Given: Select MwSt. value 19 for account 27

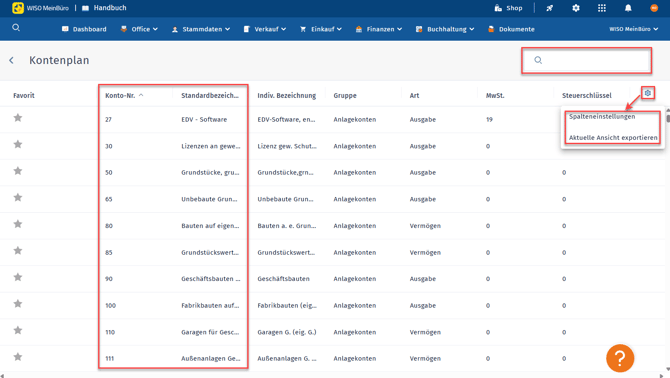Looking at the screenshot, I should coord(489,120).
